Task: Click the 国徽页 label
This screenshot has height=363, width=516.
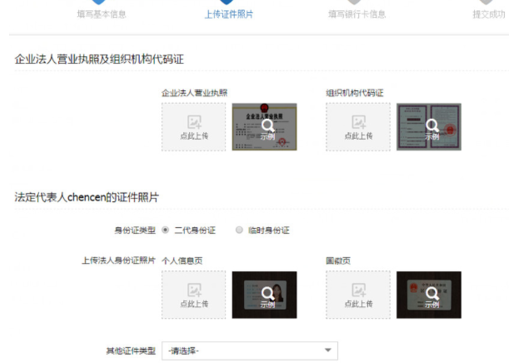Action: [x=338, y=261]
